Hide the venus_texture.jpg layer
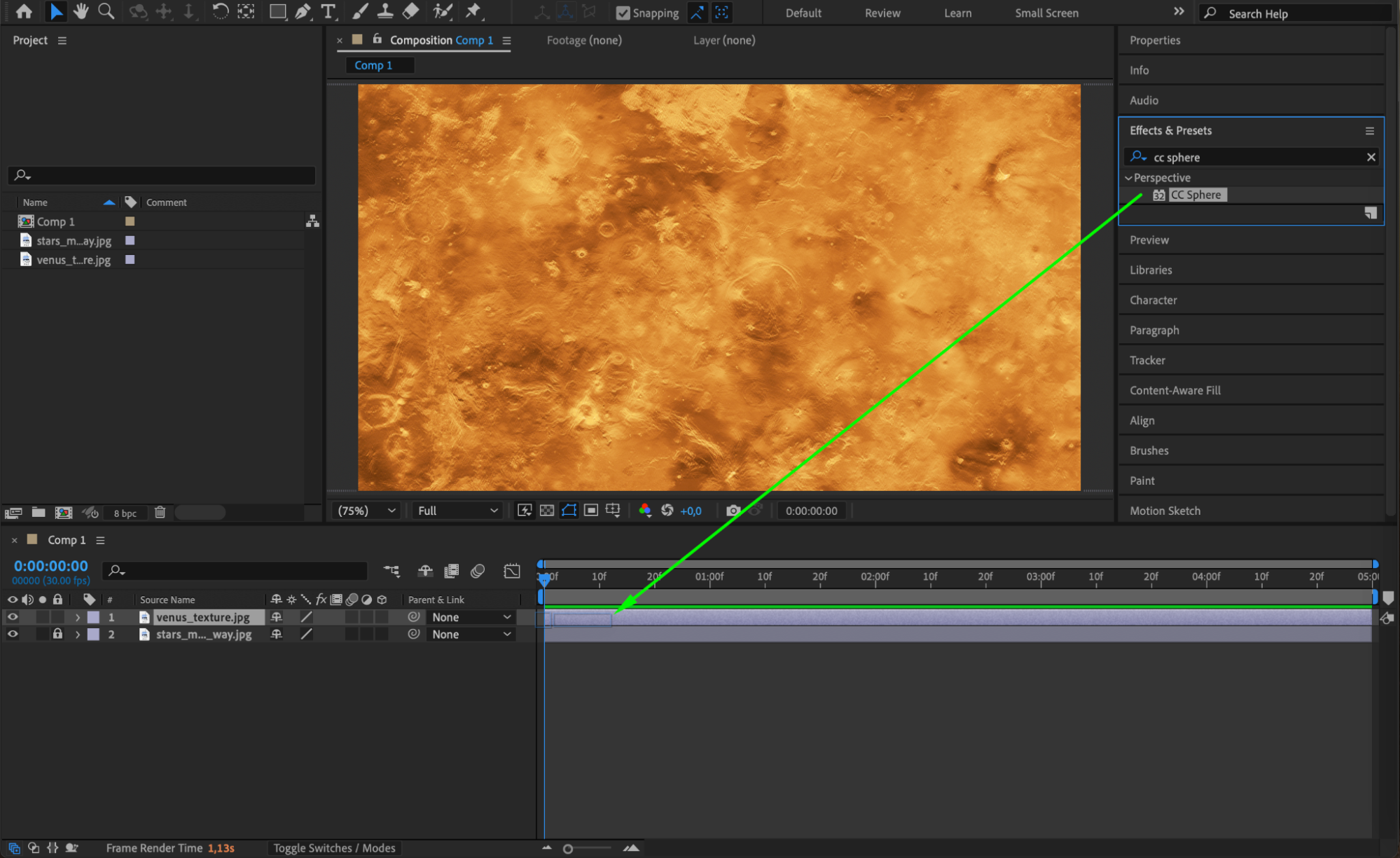 click(13, 617)
